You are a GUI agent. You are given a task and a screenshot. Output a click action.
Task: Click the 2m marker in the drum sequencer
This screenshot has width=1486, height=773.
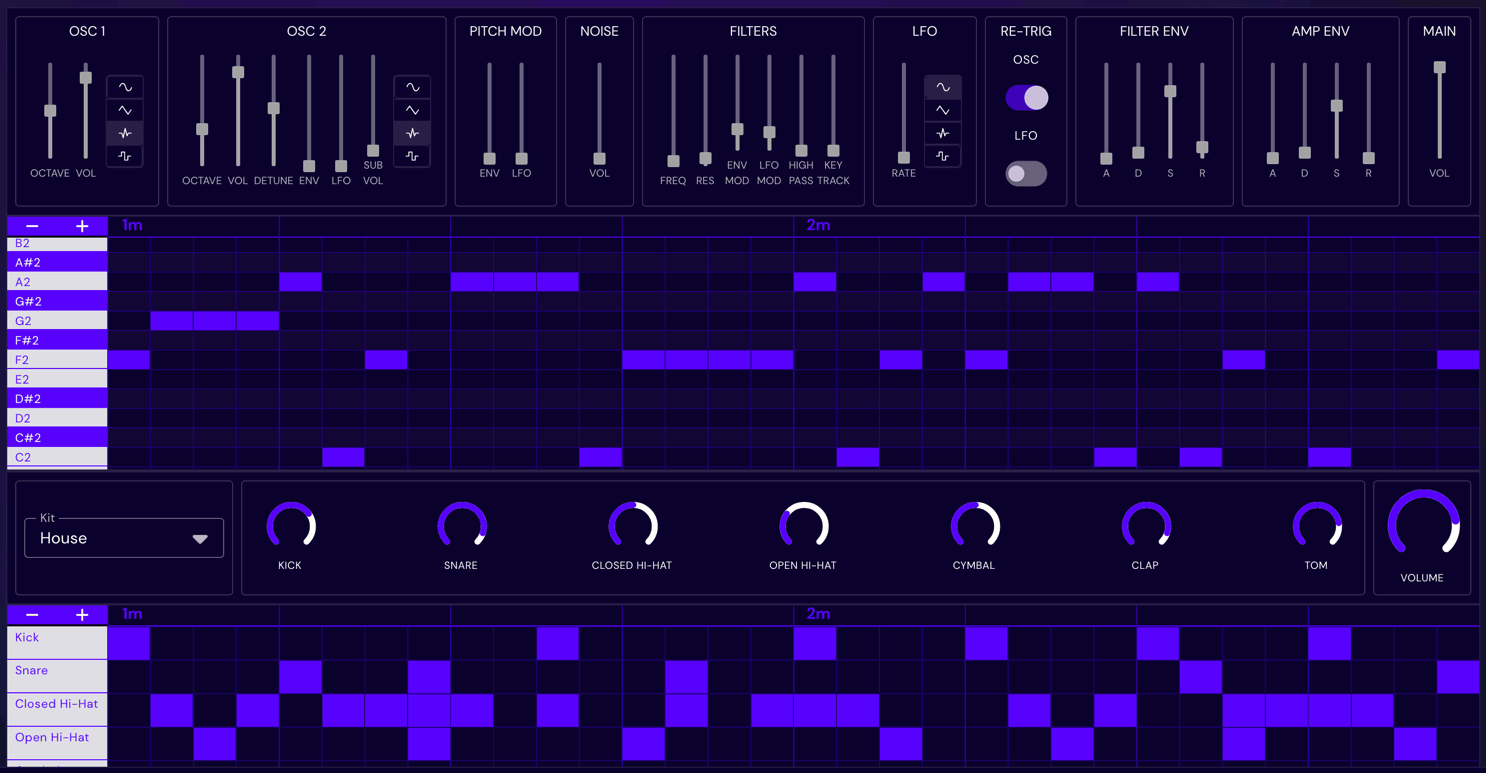coord(818,614)
